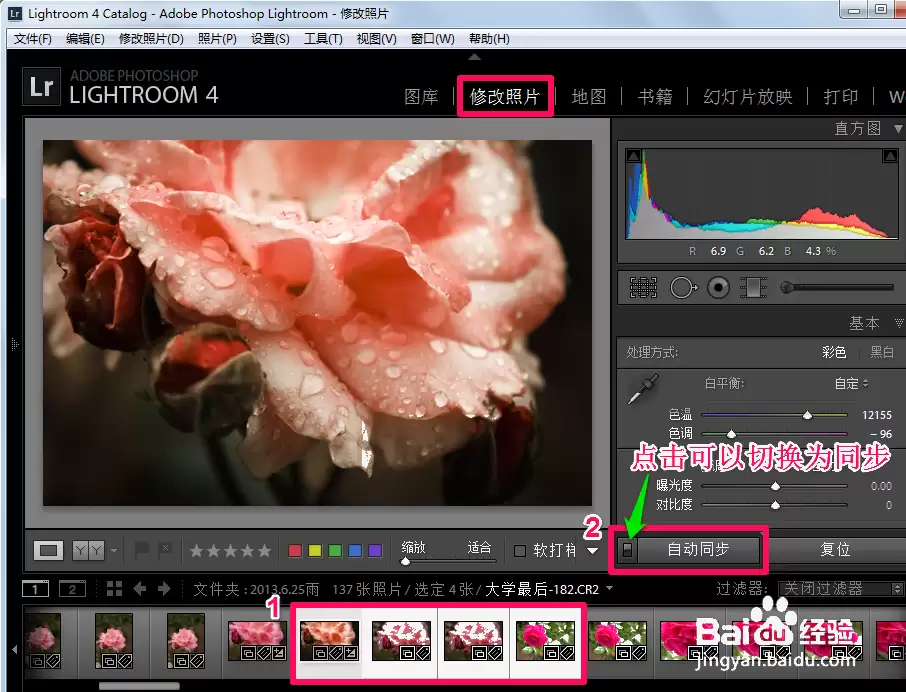
Task: Hide the top module picker panel
Action: click(474, 57)
